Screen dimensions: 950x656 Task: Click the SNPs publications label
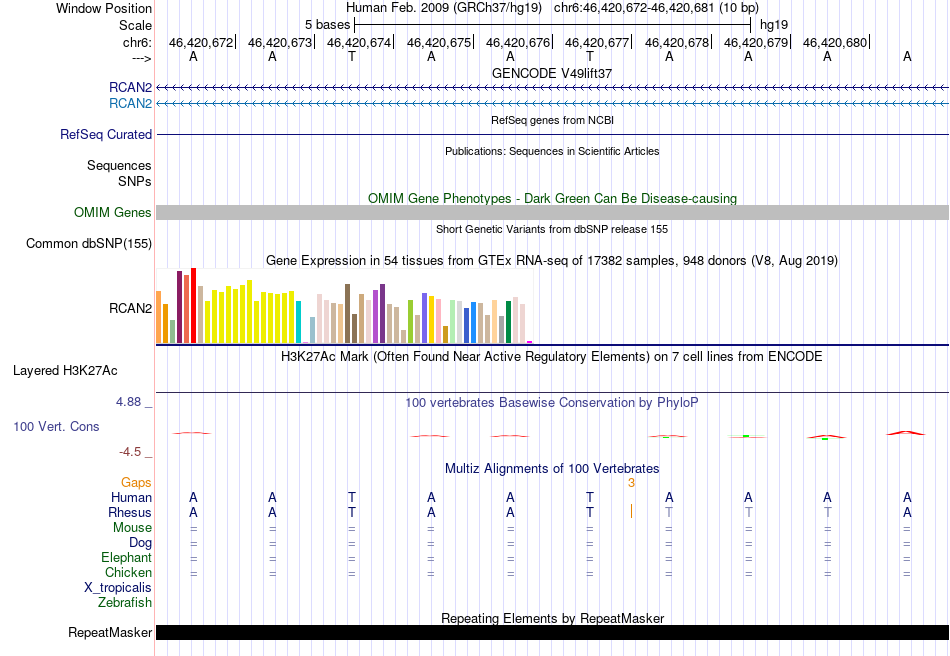[135, 181]
